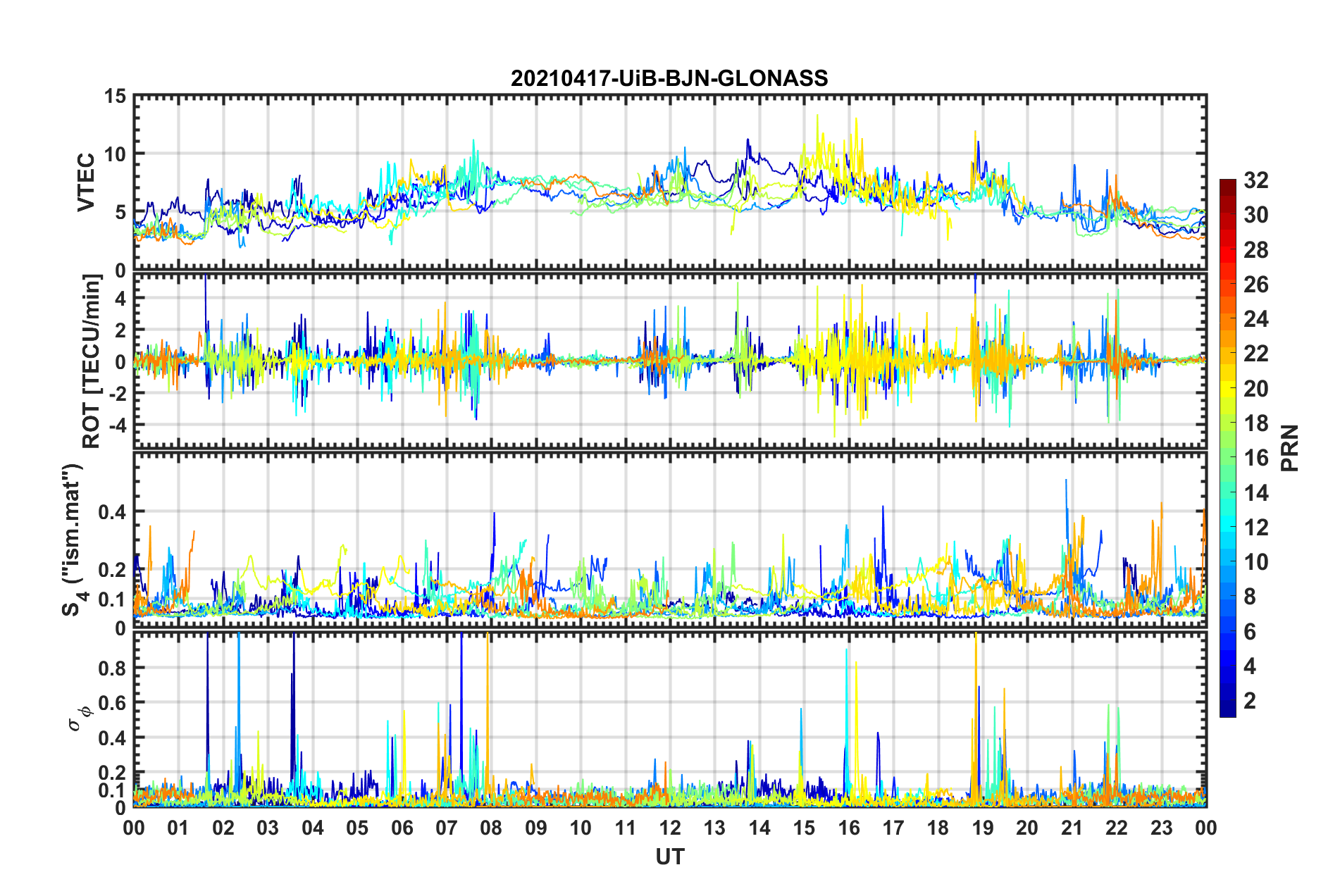Click UT axis tick label 20
Viewport: 1340px width, 896px height.
click(x=1027, y=828)
